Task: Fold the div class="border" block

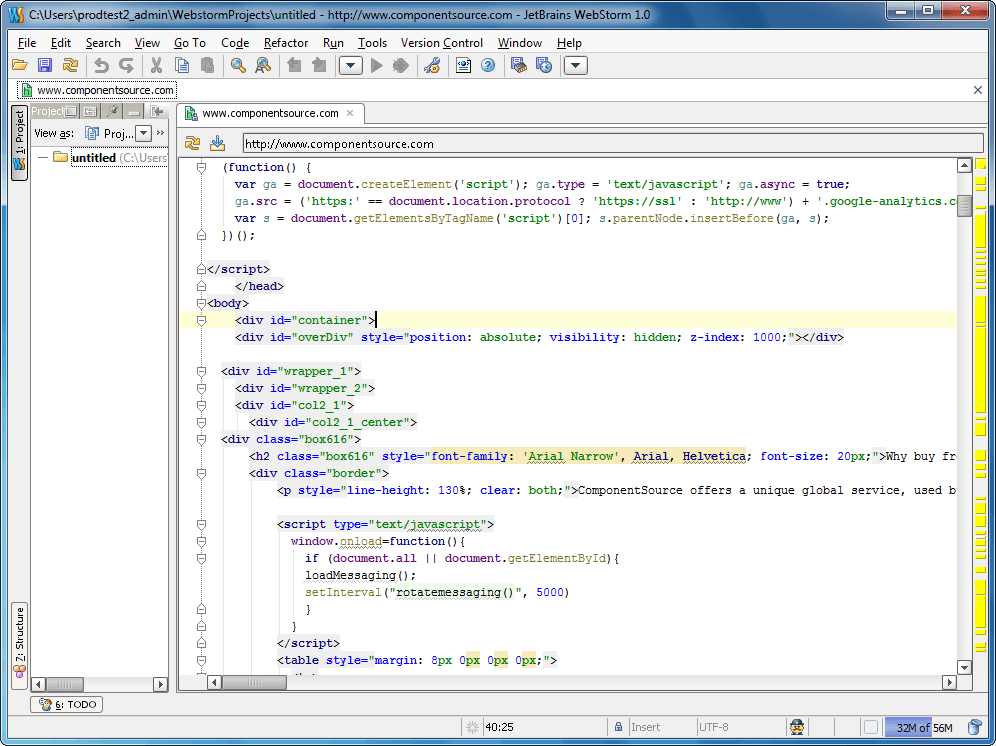Action: [x=201, y=474]
